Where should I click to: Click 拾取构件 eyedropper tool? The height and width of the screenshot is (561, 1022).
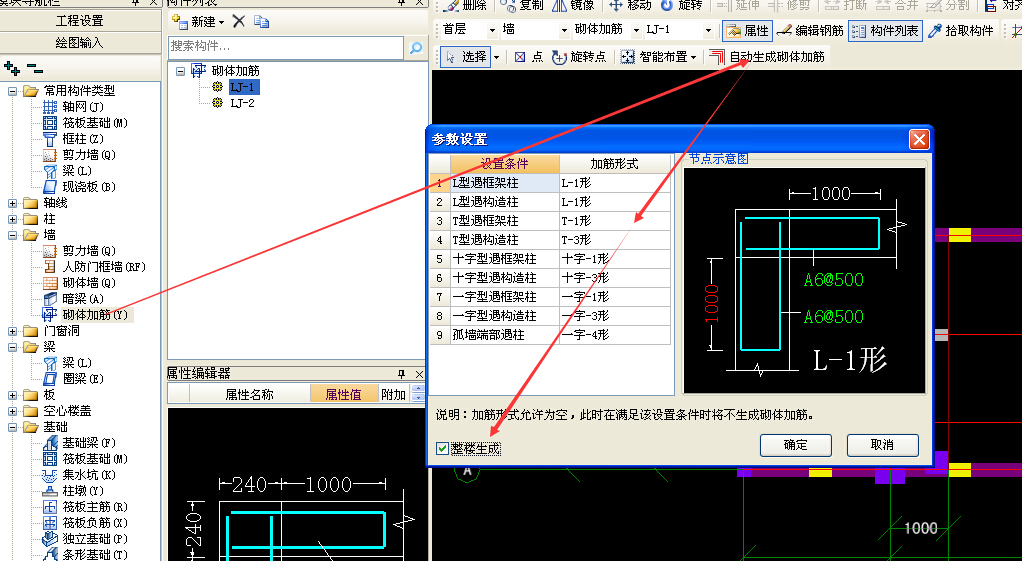961,31
